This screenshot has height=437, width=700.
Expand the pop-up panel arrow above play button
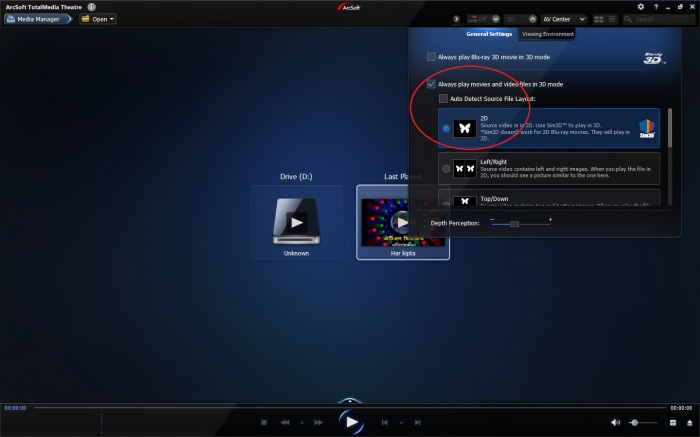click(x=350, y=400)
